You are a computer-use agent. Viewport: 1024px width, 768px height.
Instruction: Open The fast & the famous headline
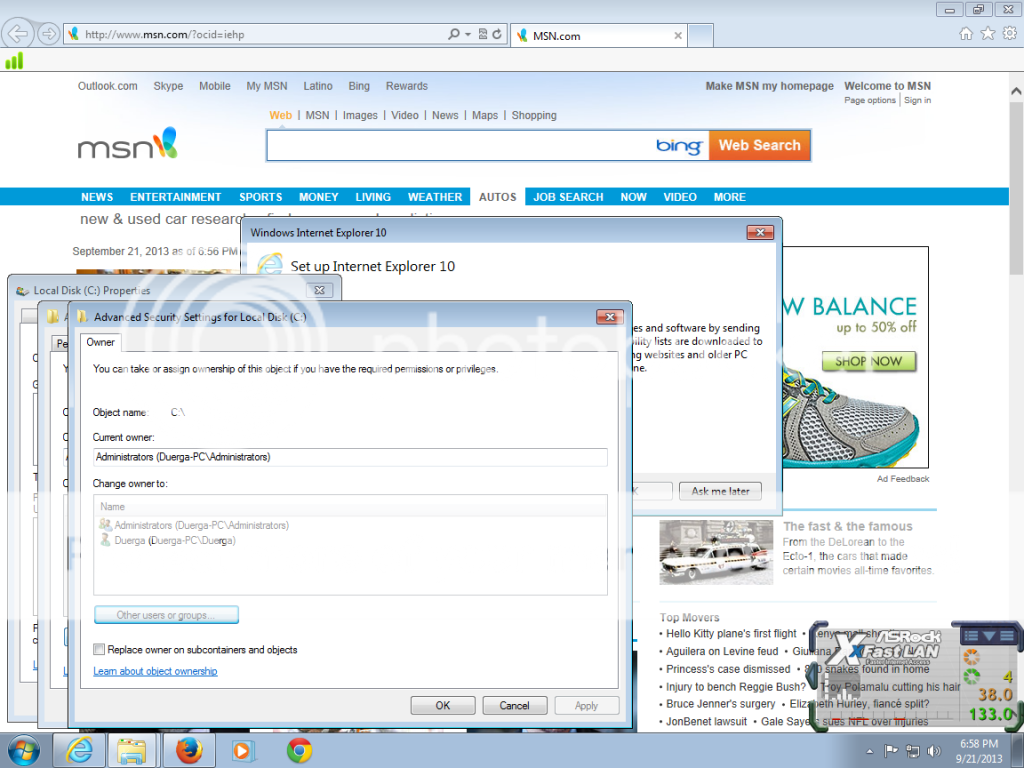(848, 526)
